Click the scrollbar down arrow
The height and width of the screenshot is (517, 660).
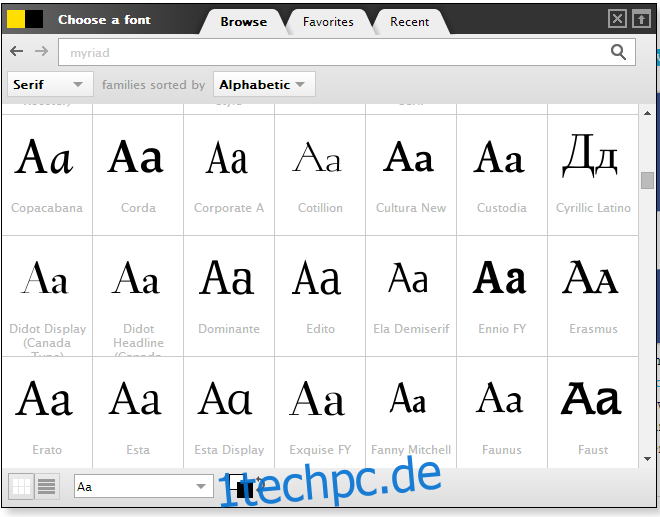click(647, 459)
